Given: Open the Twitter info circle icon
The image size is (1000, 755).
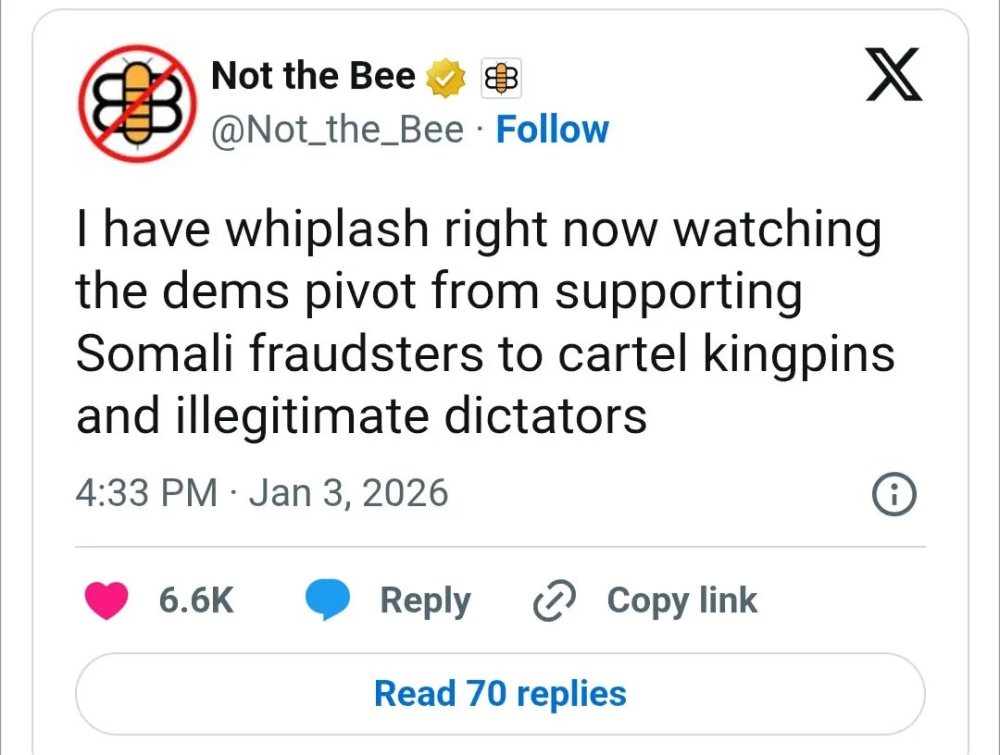Looking at the screenshot, I should 894,494.
